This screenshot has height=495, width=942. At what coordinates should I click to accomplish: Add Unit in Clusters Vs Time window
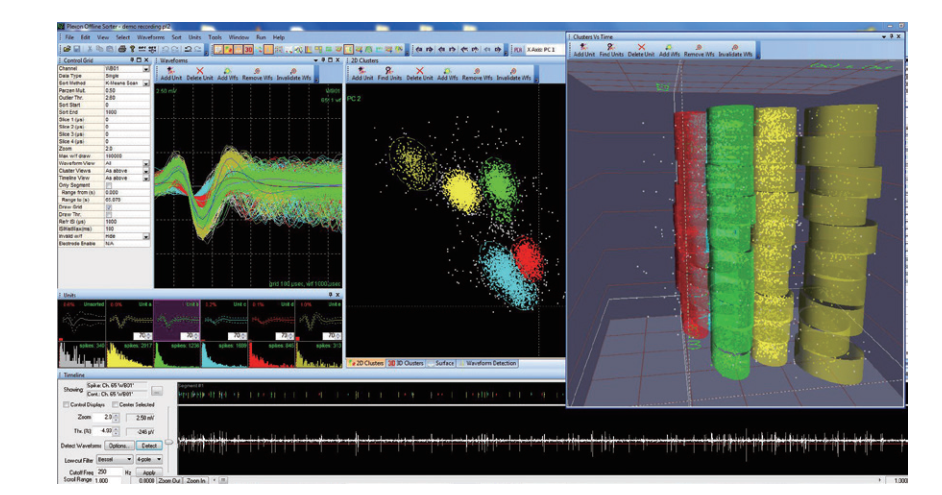click(584, 50)
